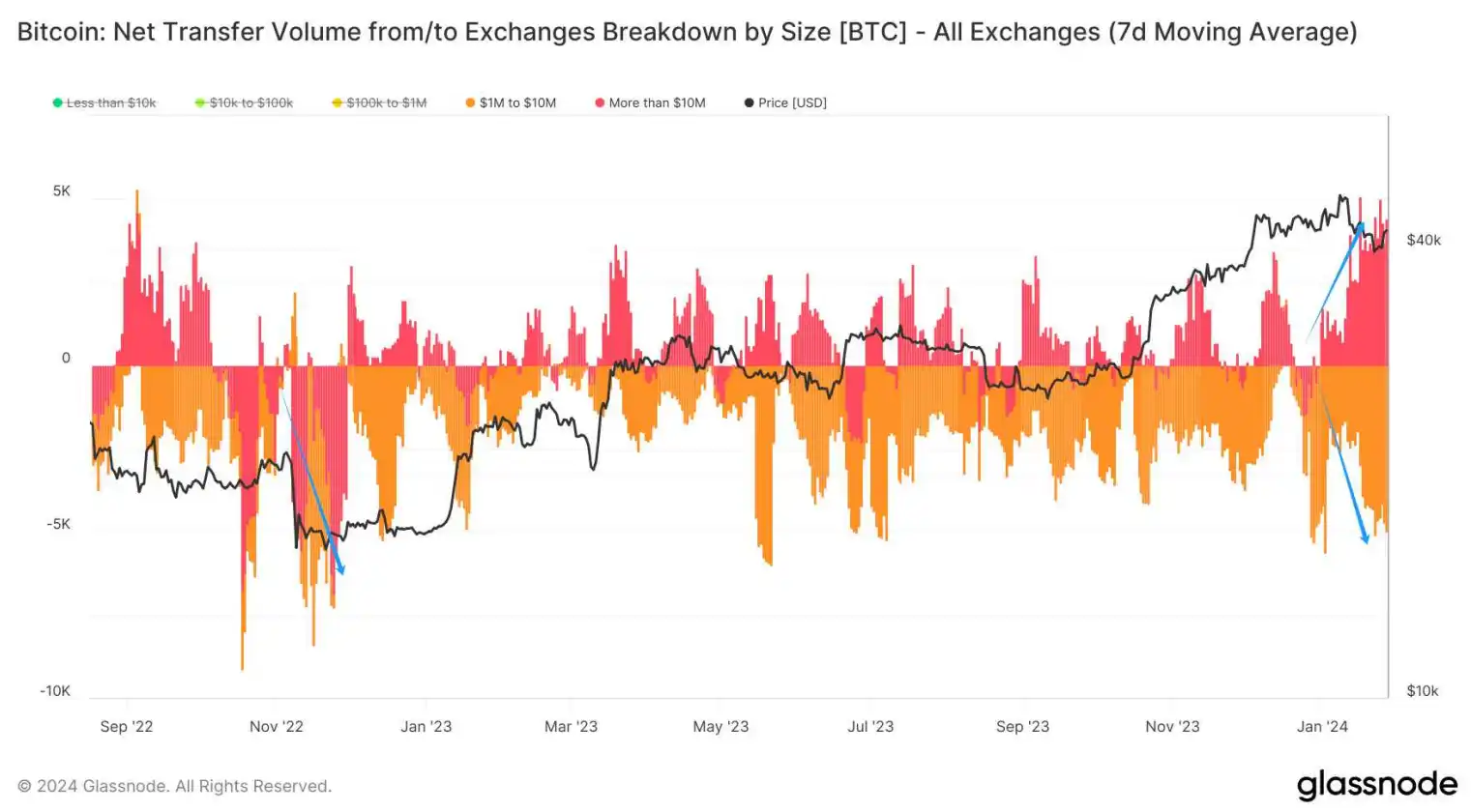This screenshot has width=1471, height=812.
Task: Click the '$40k' price axis label
Action: point(1424,240)
